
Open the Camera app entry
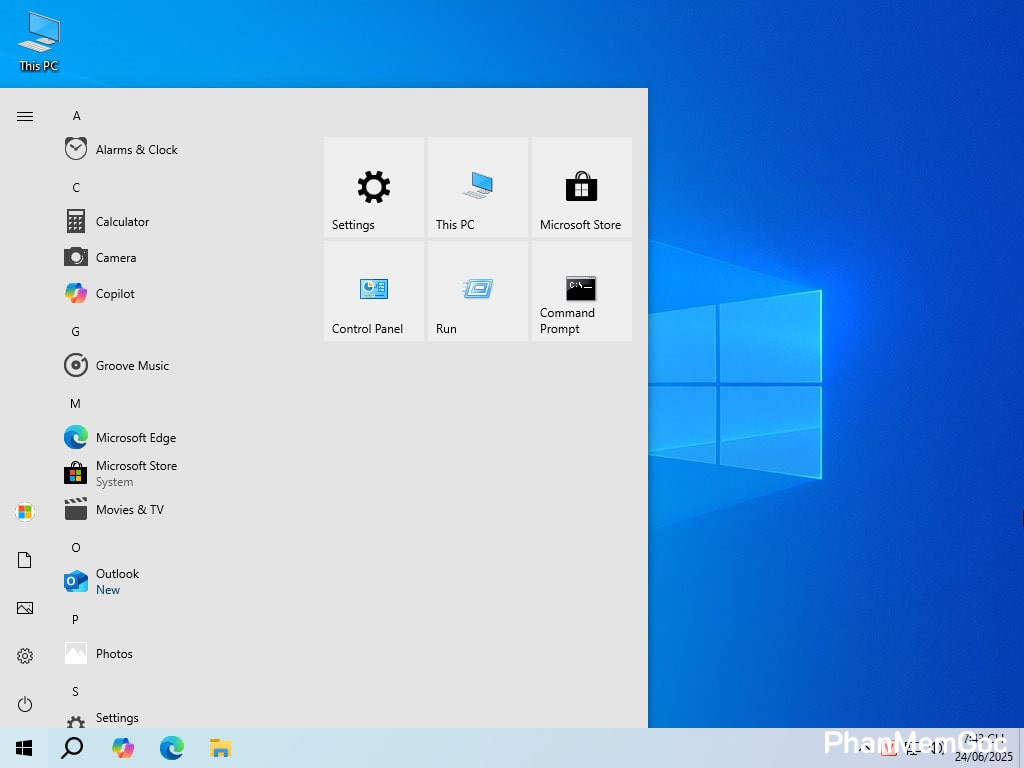pos(116,258)
